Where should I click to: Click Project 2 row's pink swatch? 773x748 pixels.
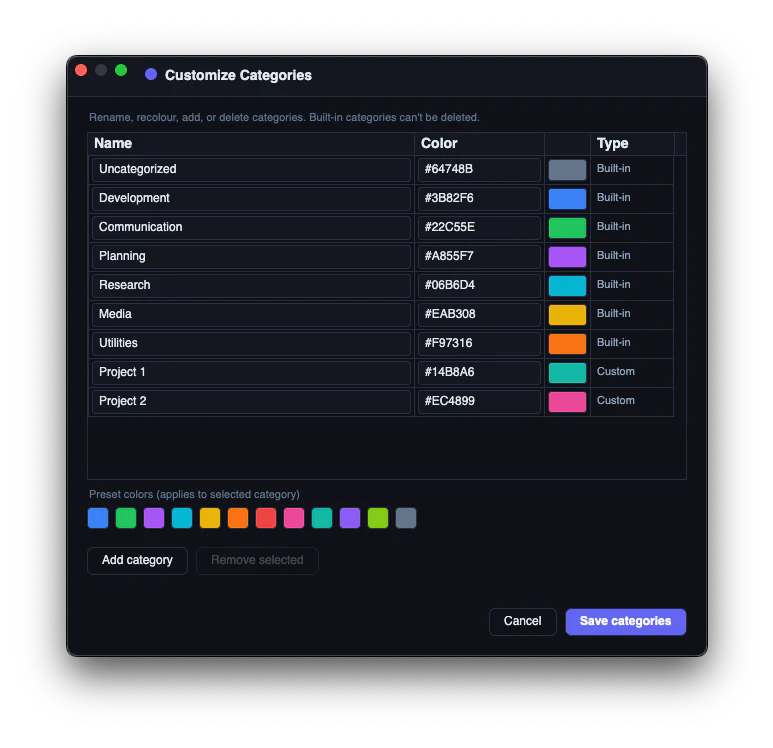[567, 402]
